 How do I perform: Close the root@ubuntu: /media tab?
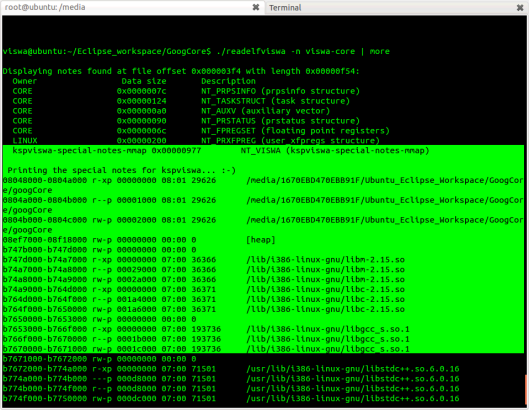pyautogui.click(x=256, y=7)
